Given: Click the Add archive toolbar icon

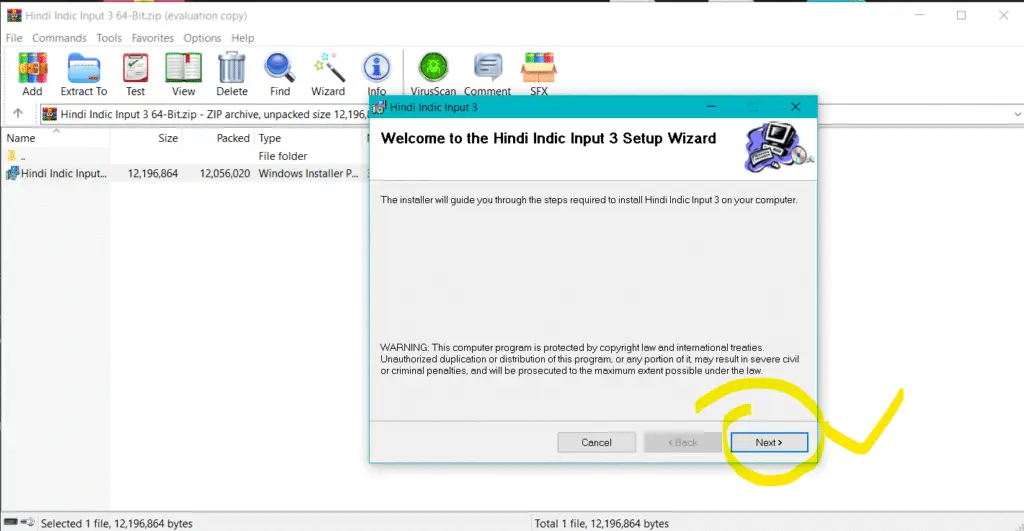Looking at the screenshot, I should click(32, 73).
